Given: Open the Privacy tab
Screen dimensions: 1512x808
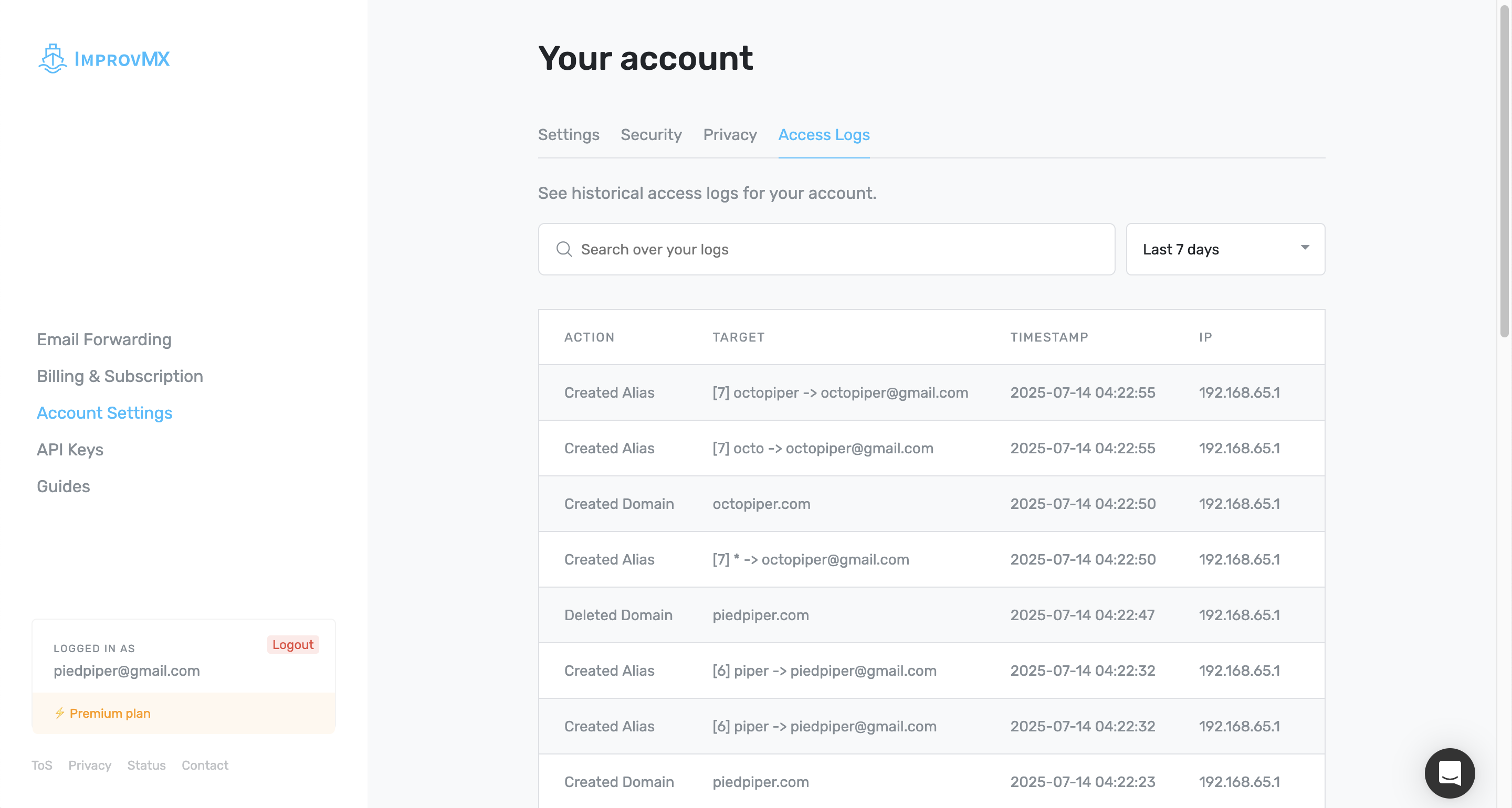Looking at the screenshot, I should (730, 135).
